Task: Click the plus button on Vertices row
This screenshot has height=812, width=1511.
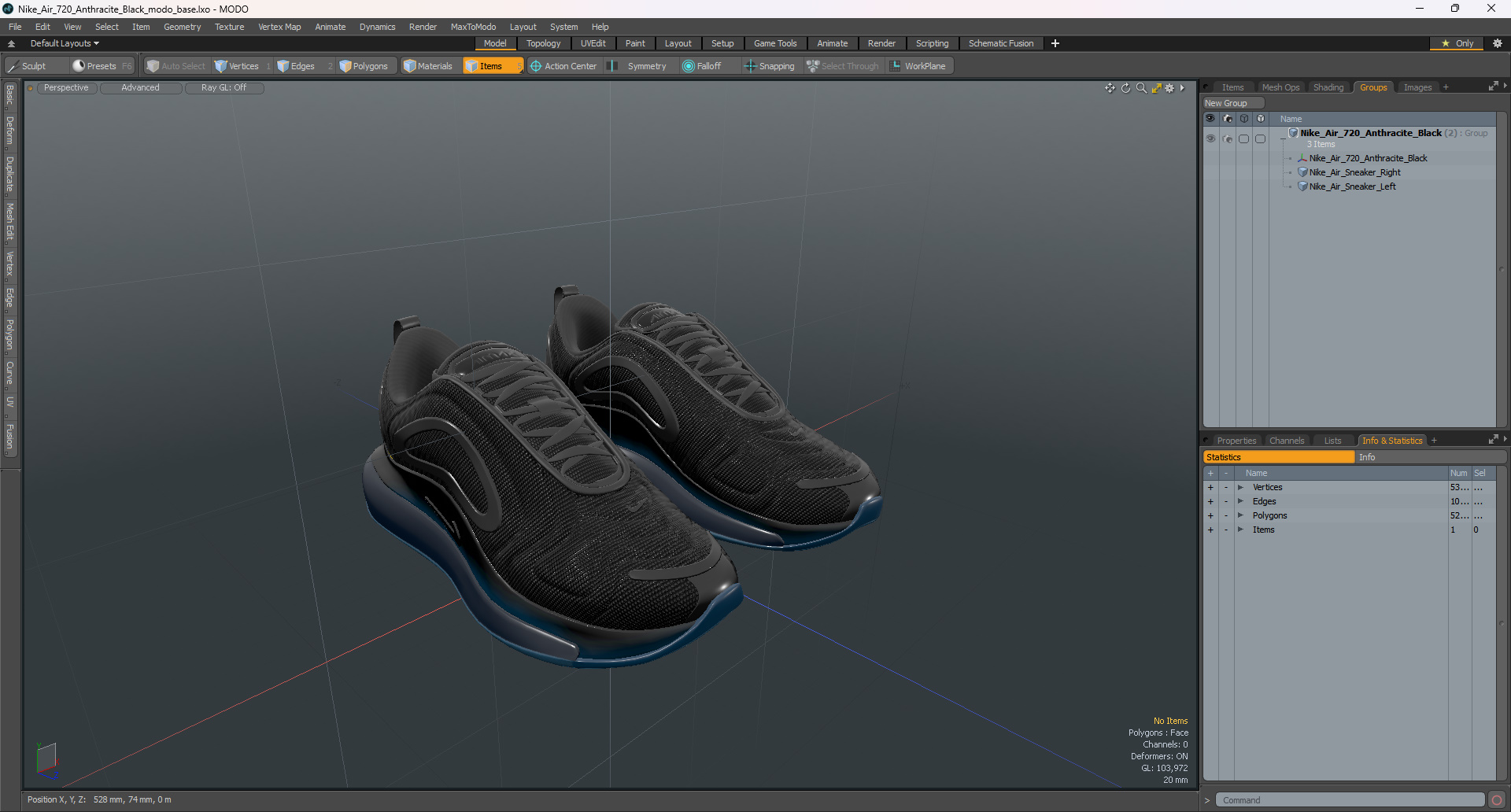Action: (x=1210, y=487)
